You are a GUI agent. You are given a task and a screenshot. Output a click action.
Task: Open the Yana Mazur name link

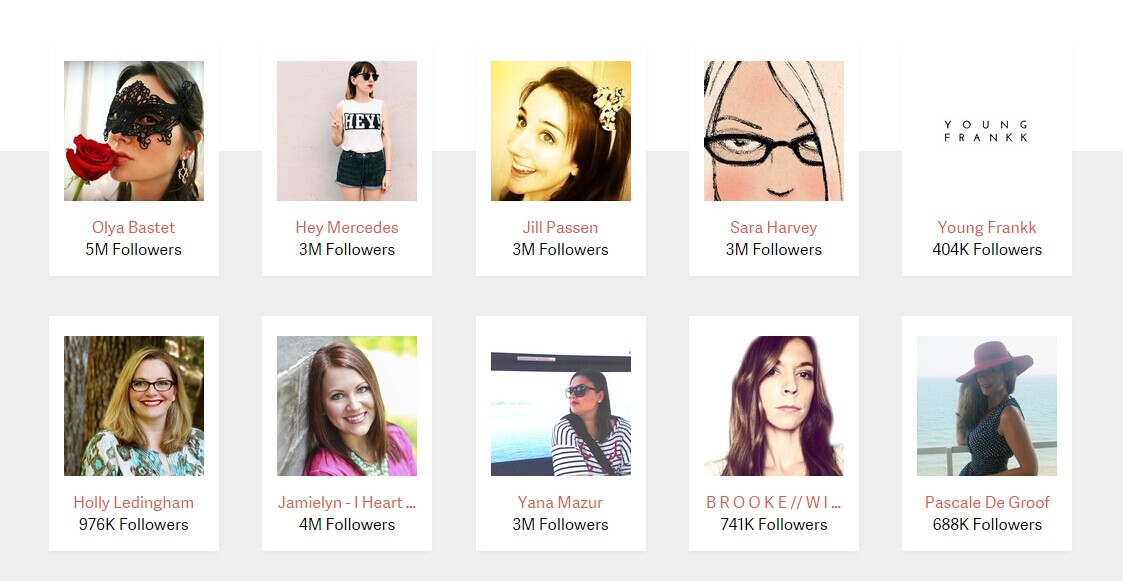point(560,503)
